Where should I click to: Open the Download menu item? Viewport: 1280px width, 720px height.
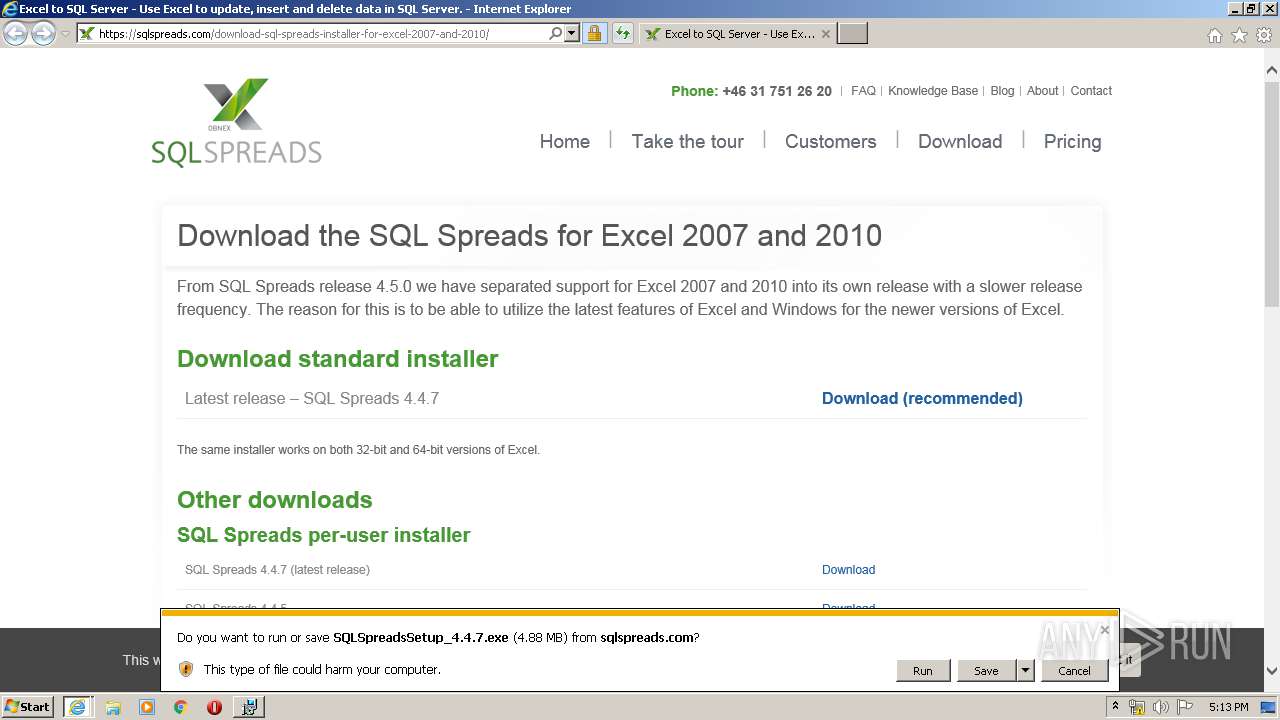[x=960, y=142]
